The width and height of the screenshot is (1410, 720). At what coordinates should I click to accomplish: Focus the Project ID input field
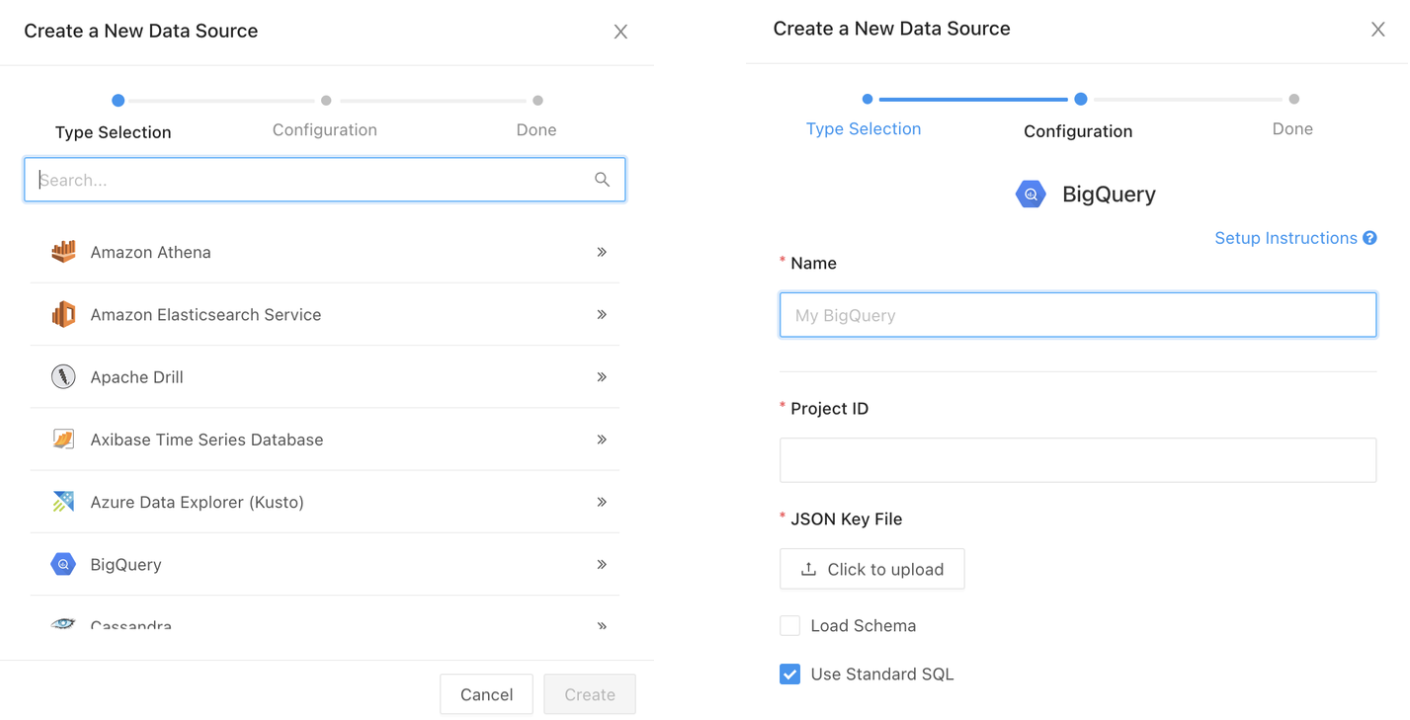pyautogui.click(x=1078, y=460)
